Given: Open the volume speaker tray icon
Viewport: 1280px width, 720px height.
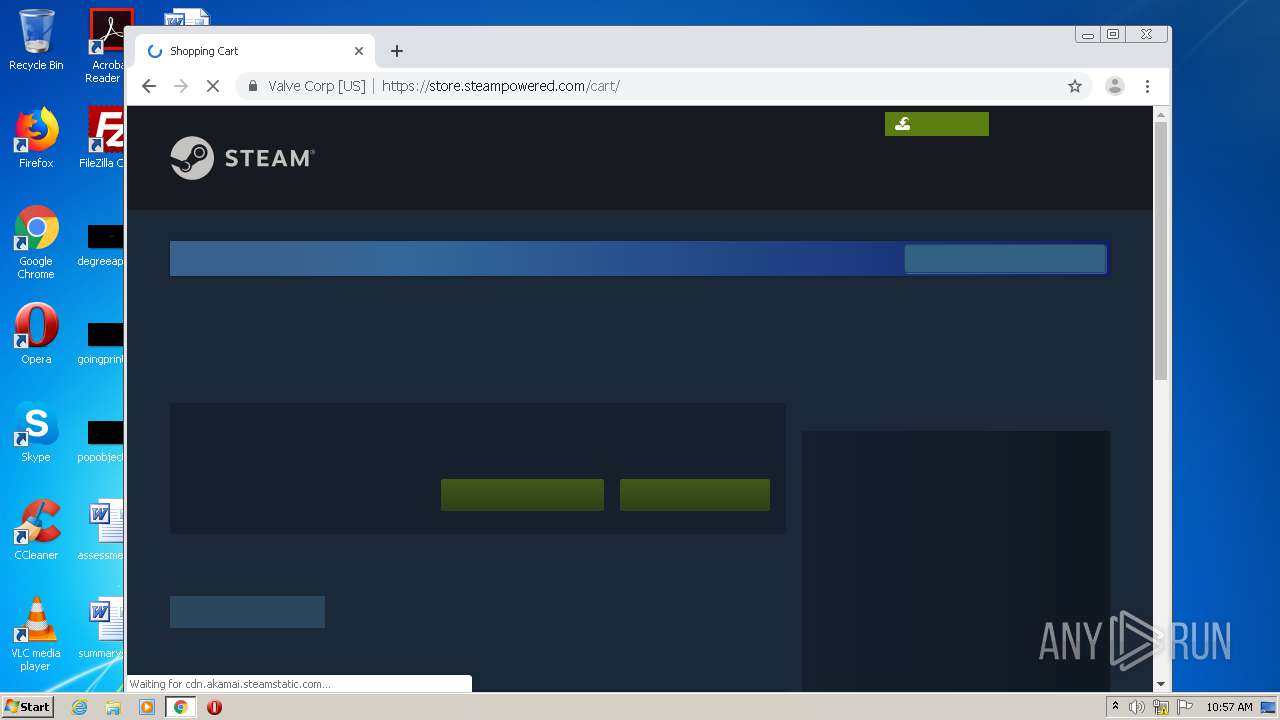Looking at the screenshot, I should click(1137, 707).
